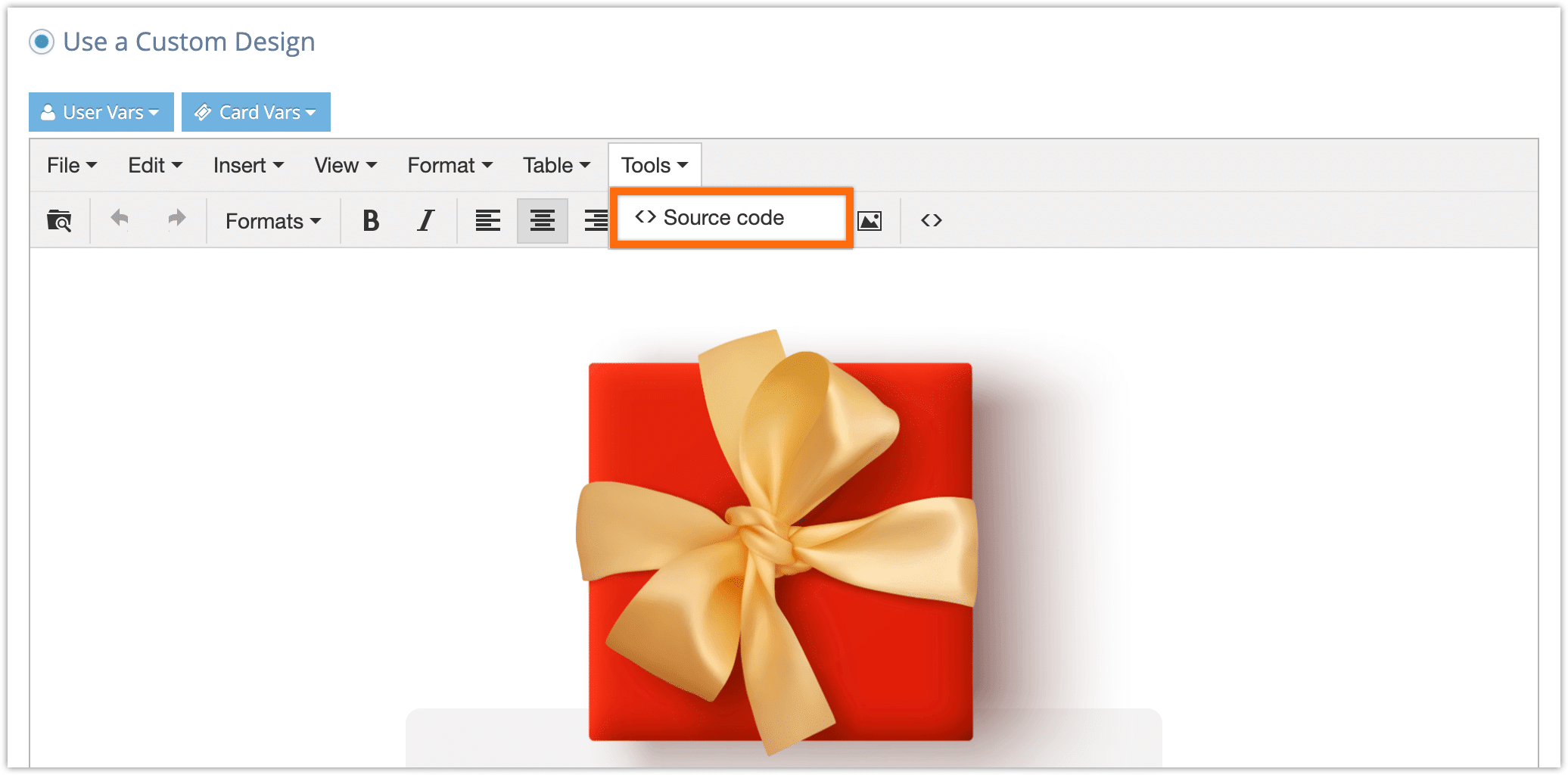Viewport: 1568px width, 775px height.
Task: Open the Insert menu
Action: [x=248, y=165]
